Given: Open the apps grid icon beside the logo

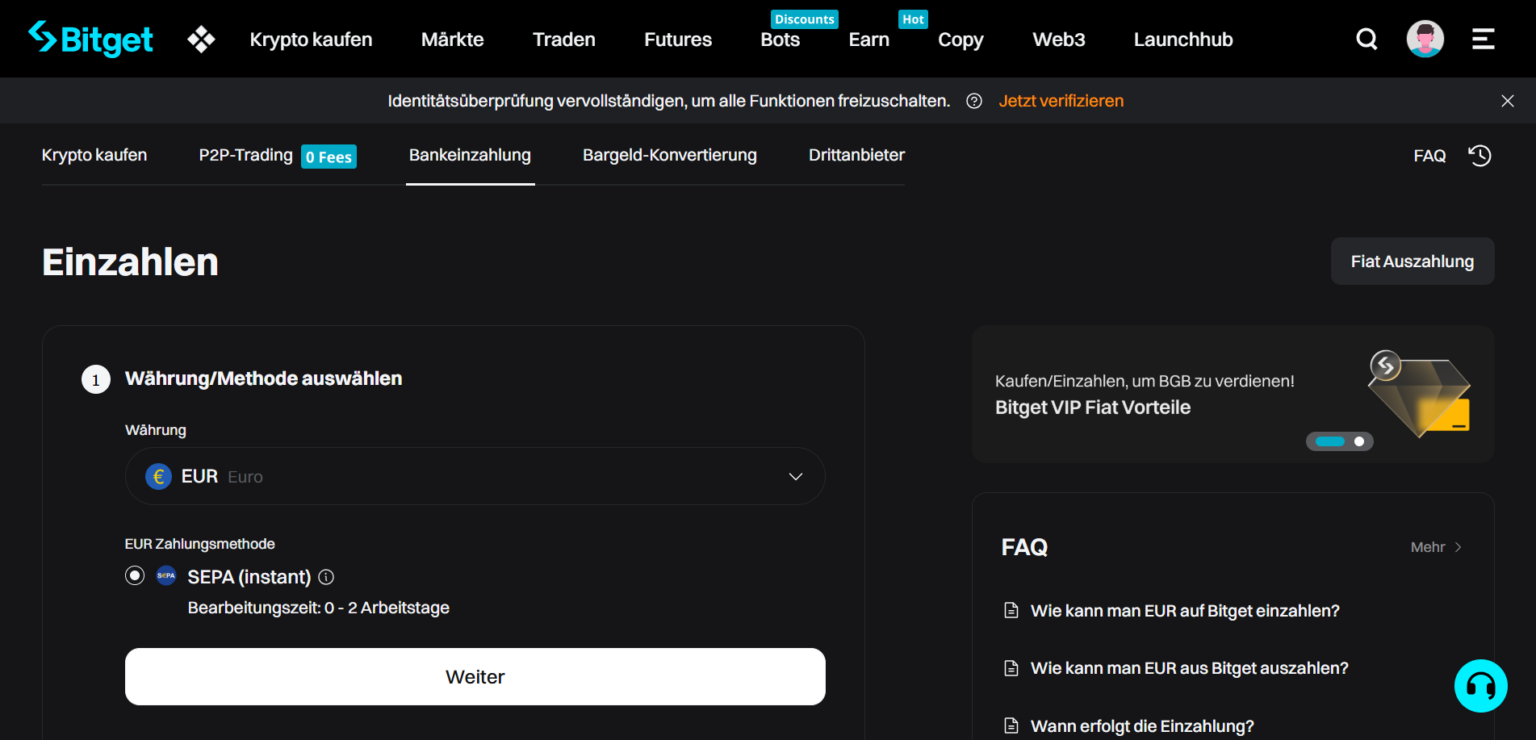Looking at the screenshot, I should click(x=200, y=38).
